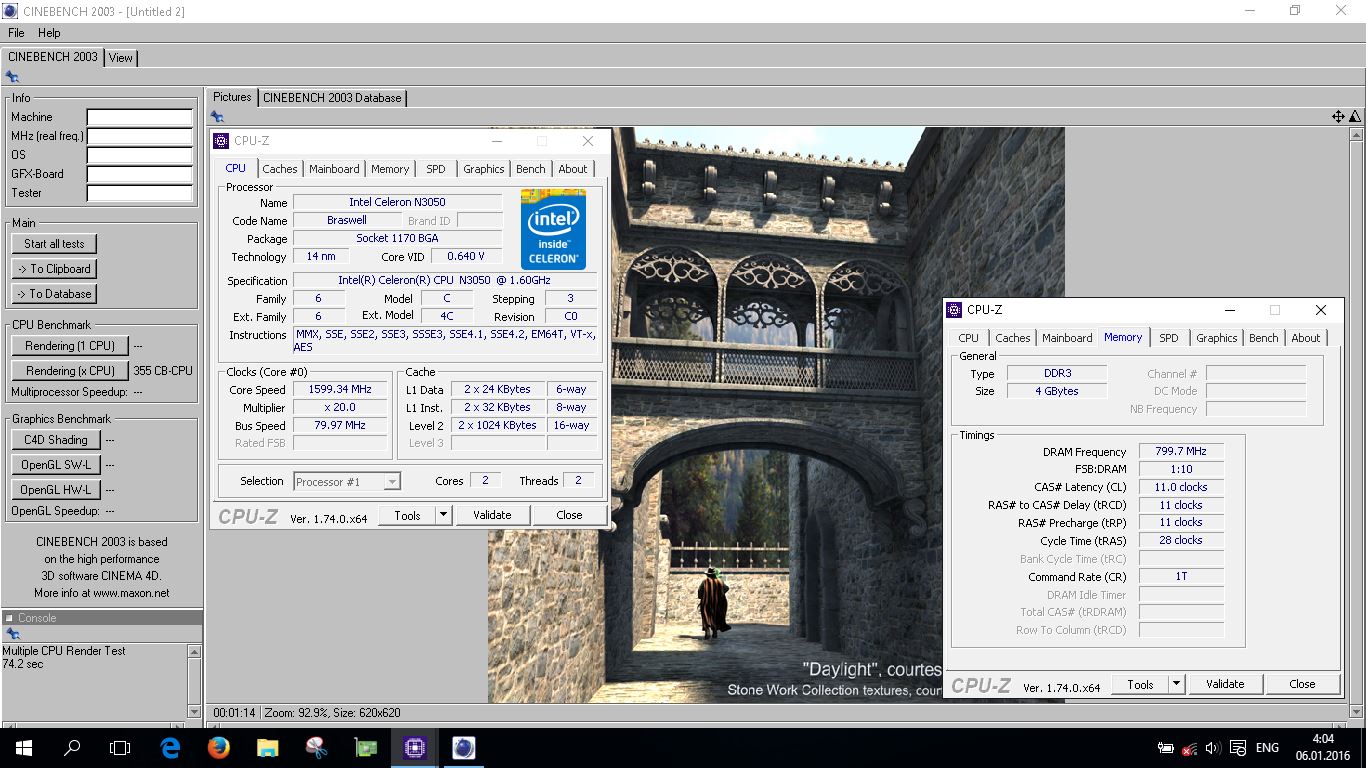Launch Microsoft Edge from the taskbar
Screen dimensions: 1366x768
170,747
